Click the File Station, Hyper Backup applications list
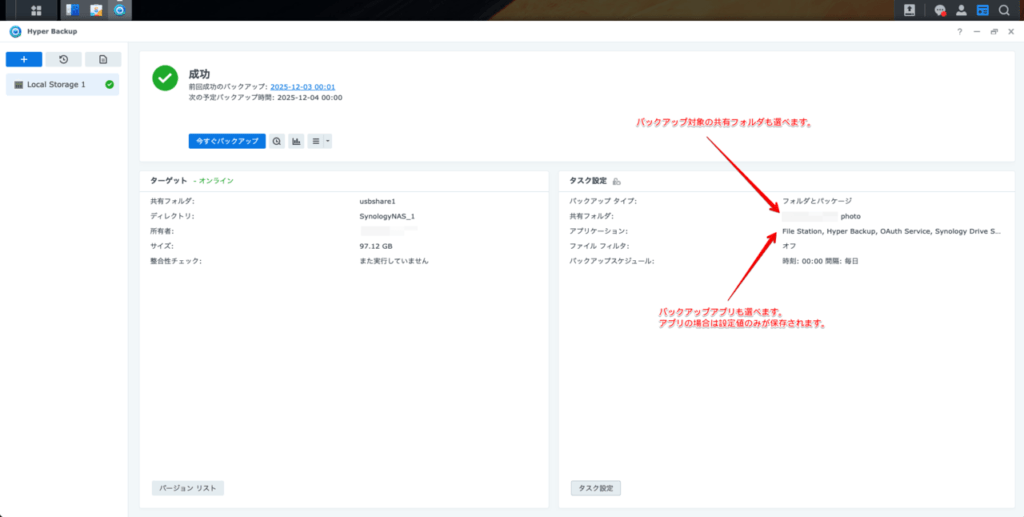 (891, 231)
